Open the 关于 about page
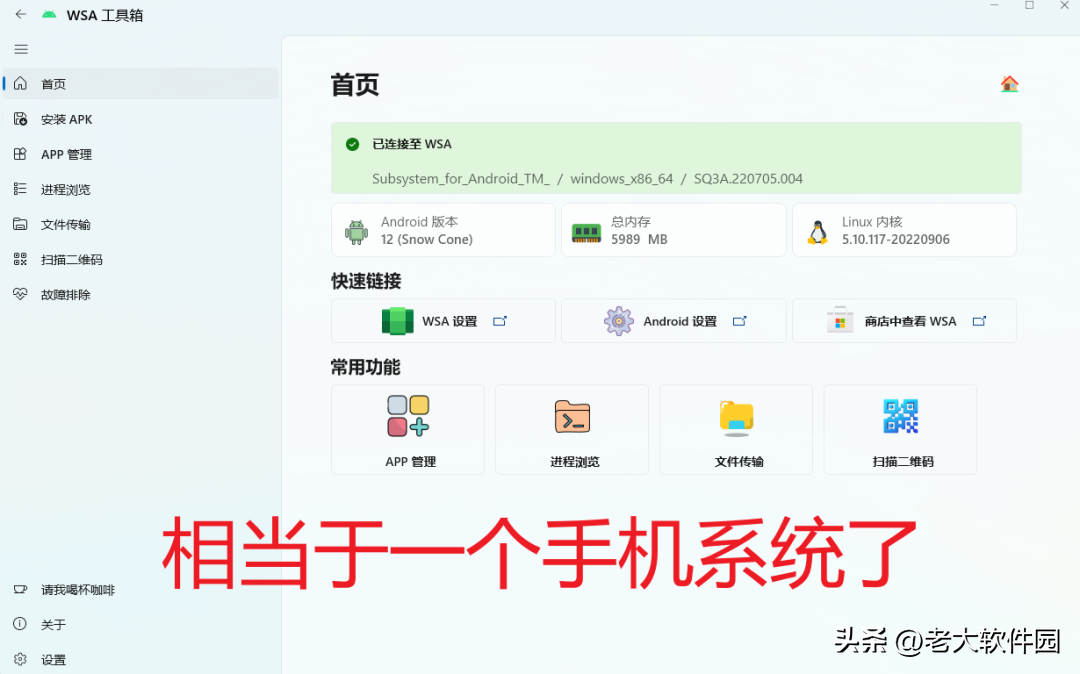Image resolution: width=1080 pixels, height=674 pixels. pyautogui.click(x=141, y=624)
